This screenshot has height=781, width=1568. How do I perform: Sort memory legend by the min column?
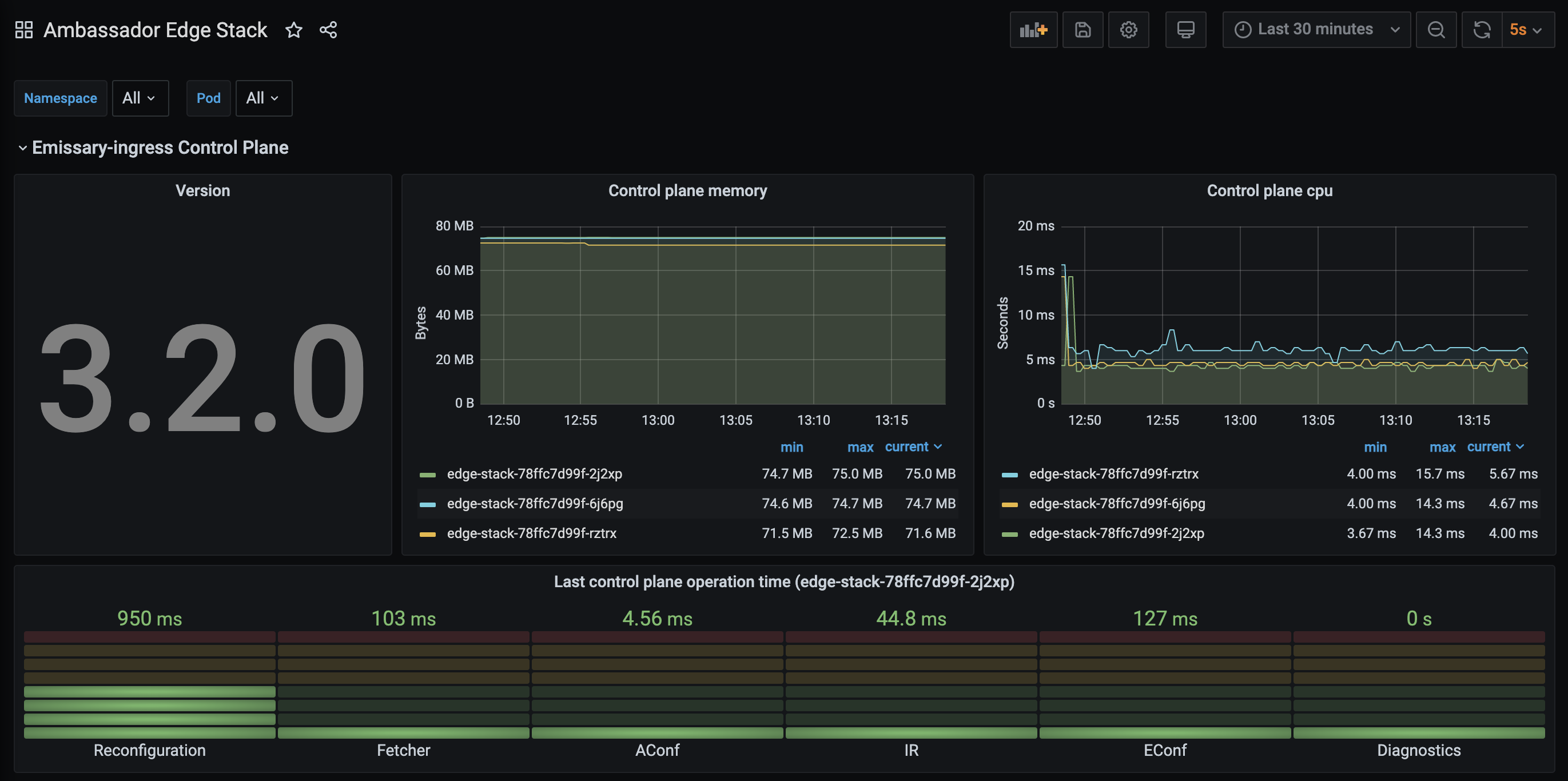coord(792,447)
